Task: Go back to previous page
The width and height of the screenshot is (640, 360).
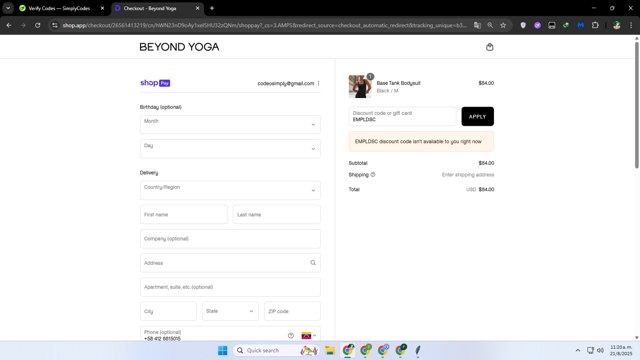Action: (9, 25)
